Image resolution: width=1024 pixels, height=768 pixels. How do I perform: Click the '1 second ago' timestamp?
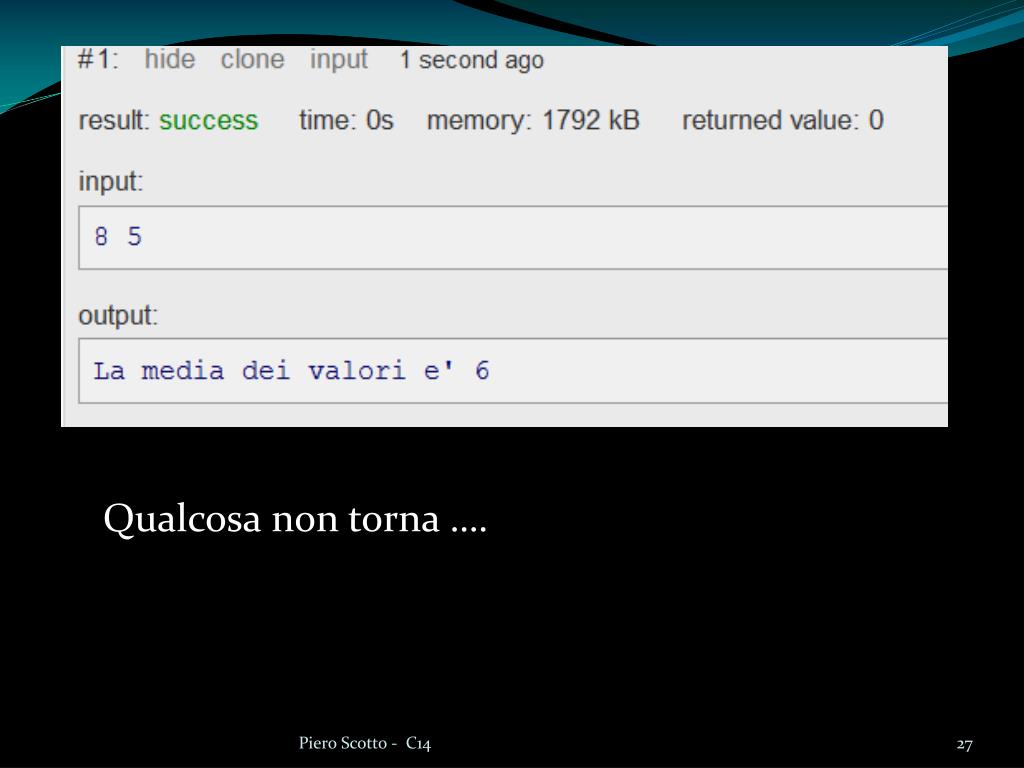tap(472, 60)
